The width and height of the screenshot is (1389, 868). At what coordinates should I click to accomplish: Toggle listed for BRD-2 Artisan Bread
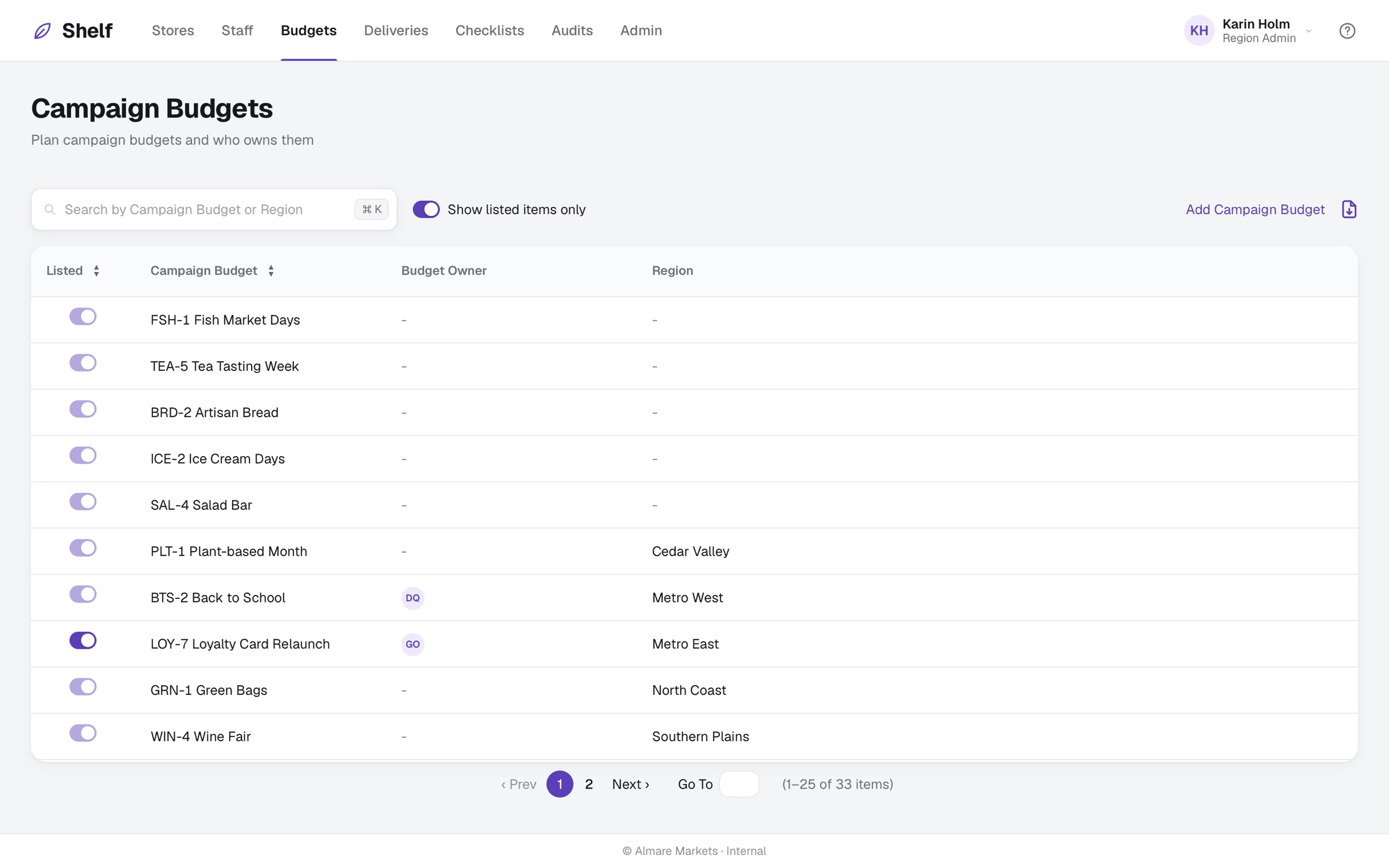tap(83, 409)
